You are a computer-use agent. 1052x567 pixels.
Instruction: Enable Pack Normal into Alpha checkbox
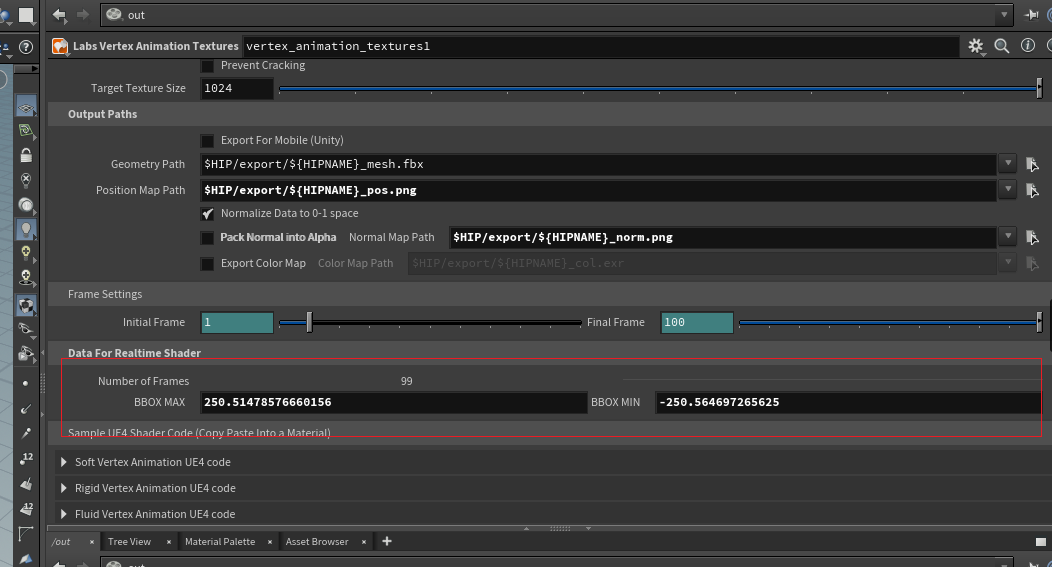point(207,238)
